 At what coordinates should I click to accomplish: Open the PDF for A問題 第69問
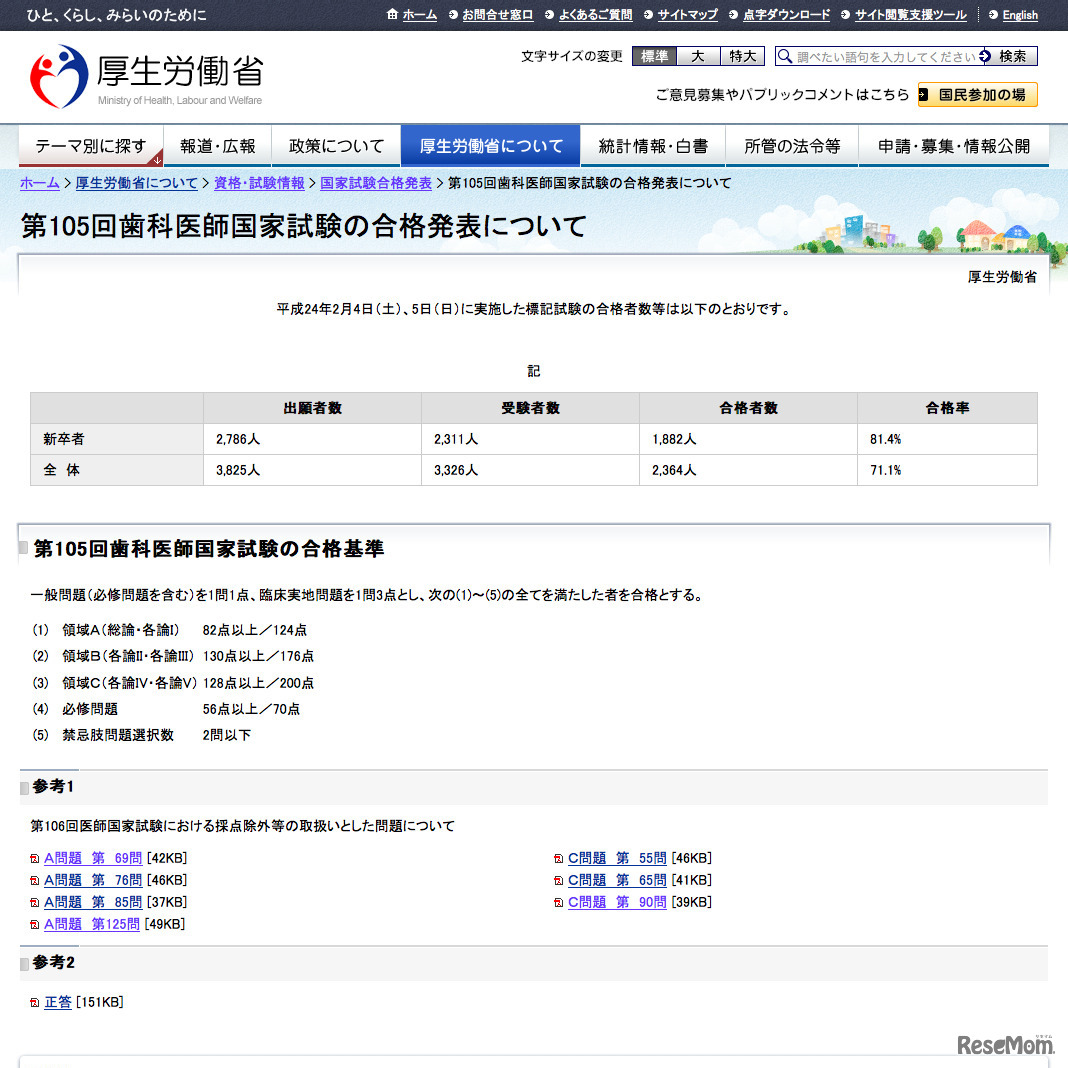point(90,857)
